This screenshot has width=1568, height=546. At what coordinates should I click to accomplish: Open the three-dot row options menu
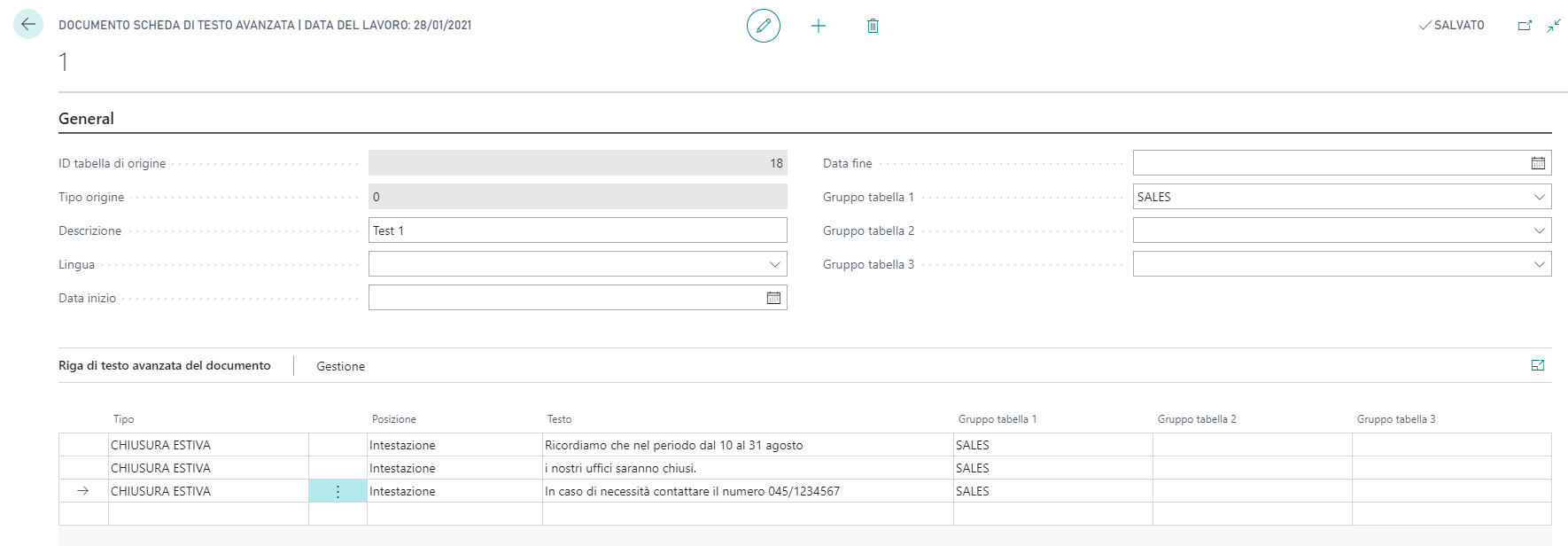[x=338, y=491]
